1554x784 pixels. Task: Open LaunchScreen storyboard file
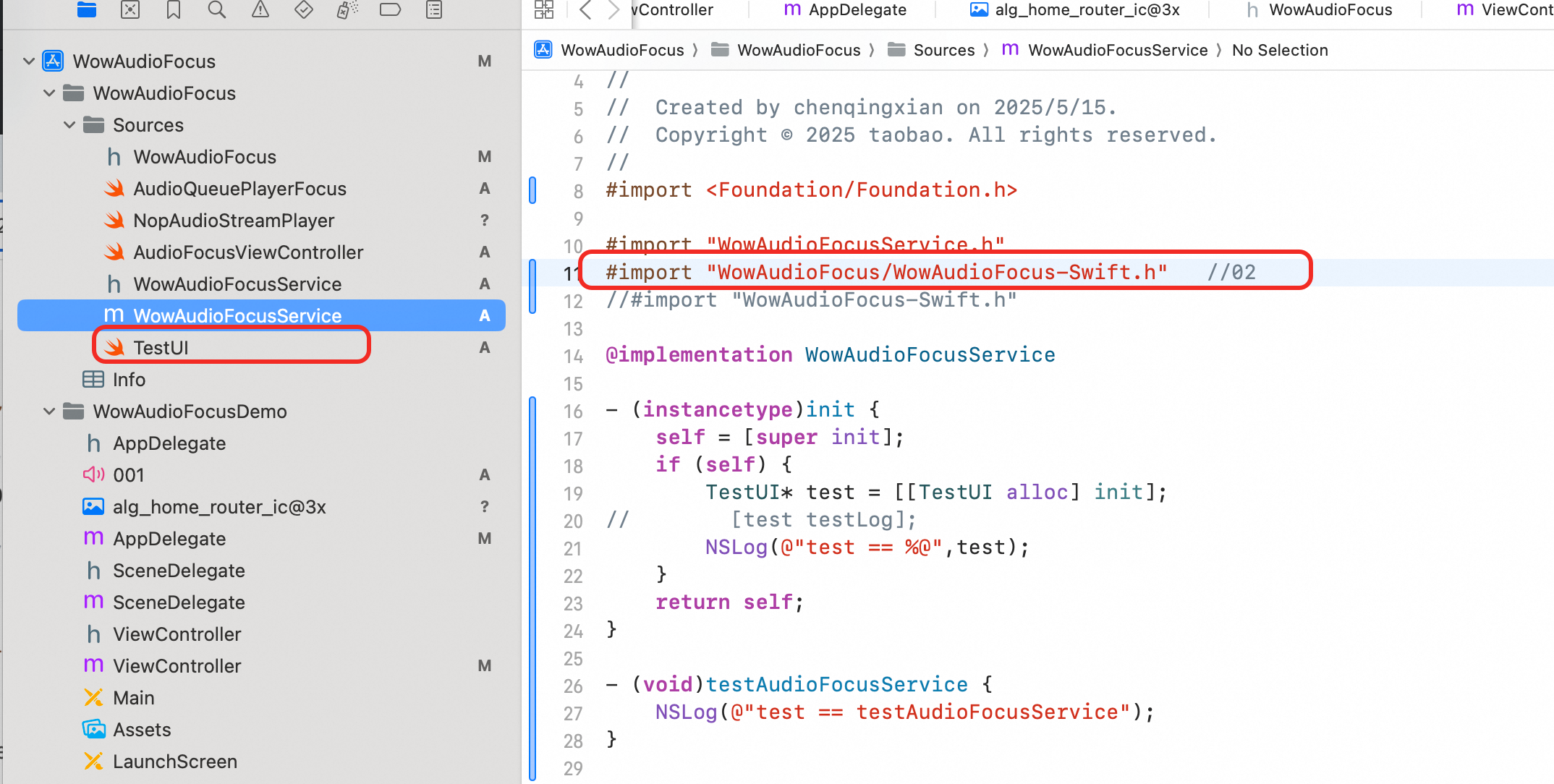(x=174, y=762)
